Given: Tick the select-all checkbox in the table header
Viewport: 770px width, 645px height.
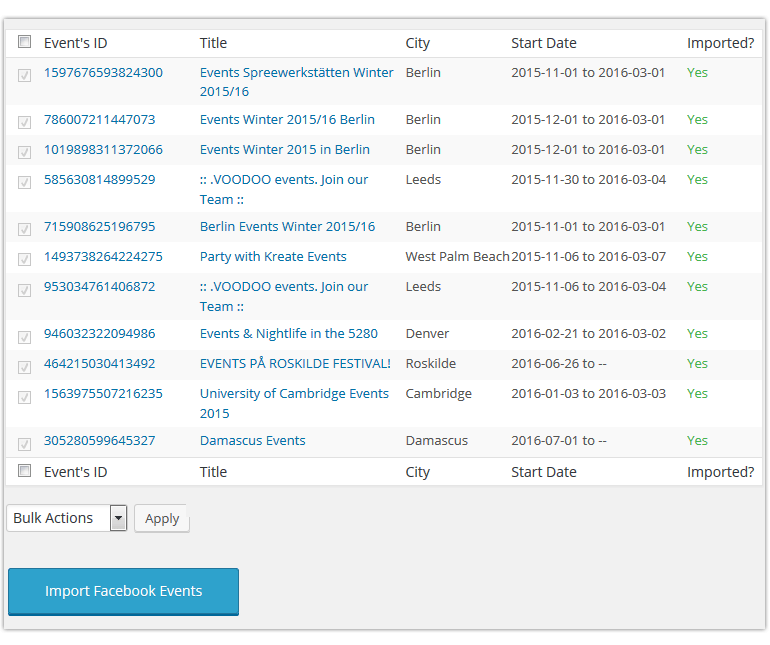Looking at the screenshot, I should [x=24, y=42].
